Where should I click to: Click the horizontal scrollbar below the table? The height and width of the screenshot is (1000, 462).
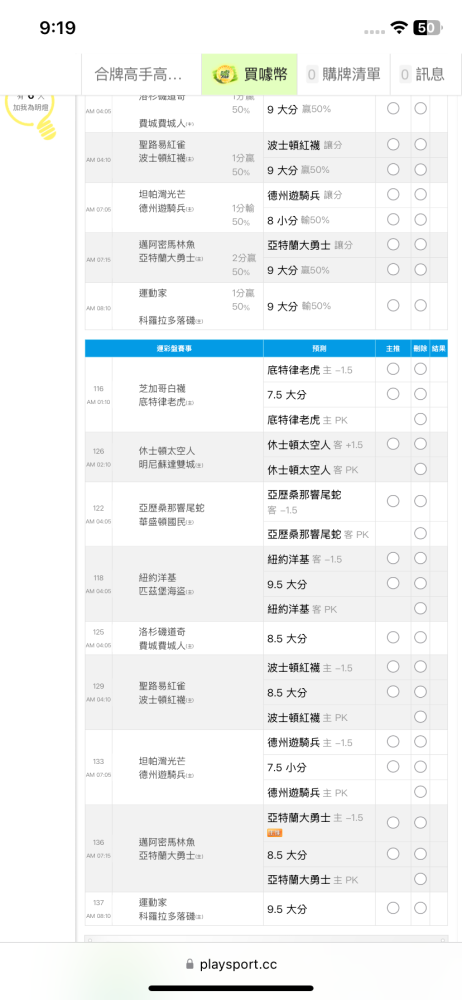[266, 939]
